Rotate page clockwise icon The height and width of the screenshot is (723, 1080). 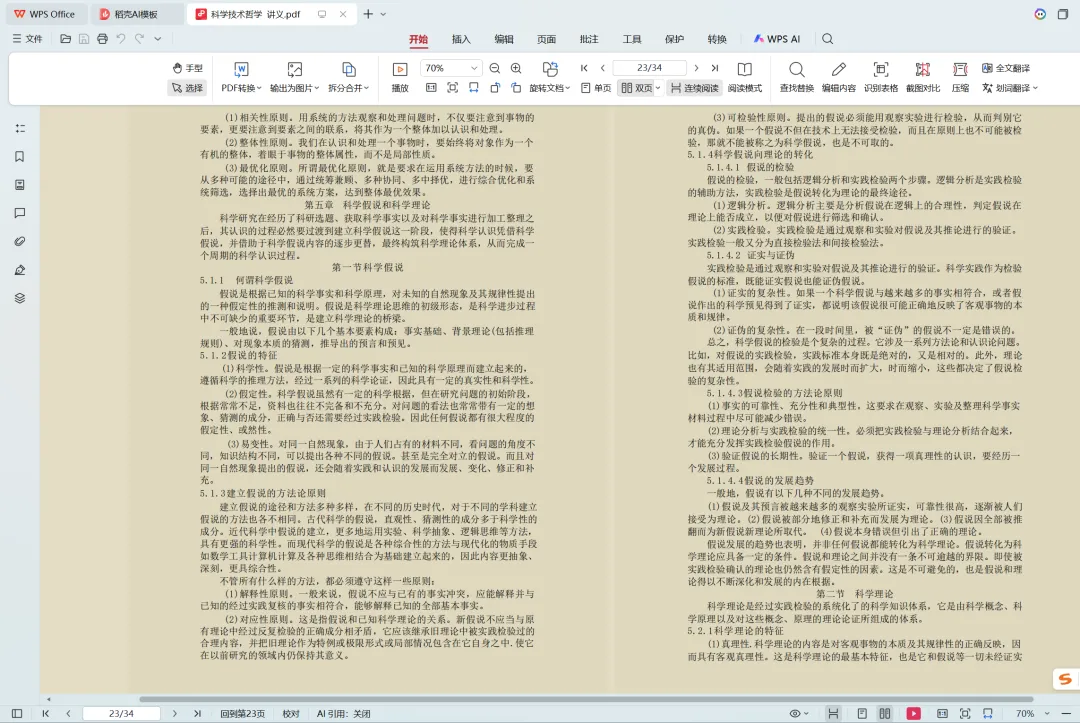(517, 87)
